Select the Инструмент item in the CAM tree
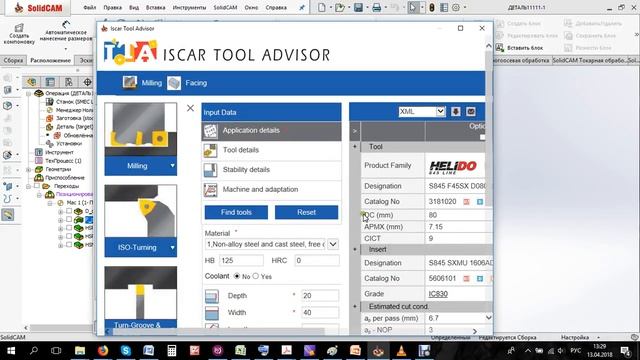 tap(59, 152)
